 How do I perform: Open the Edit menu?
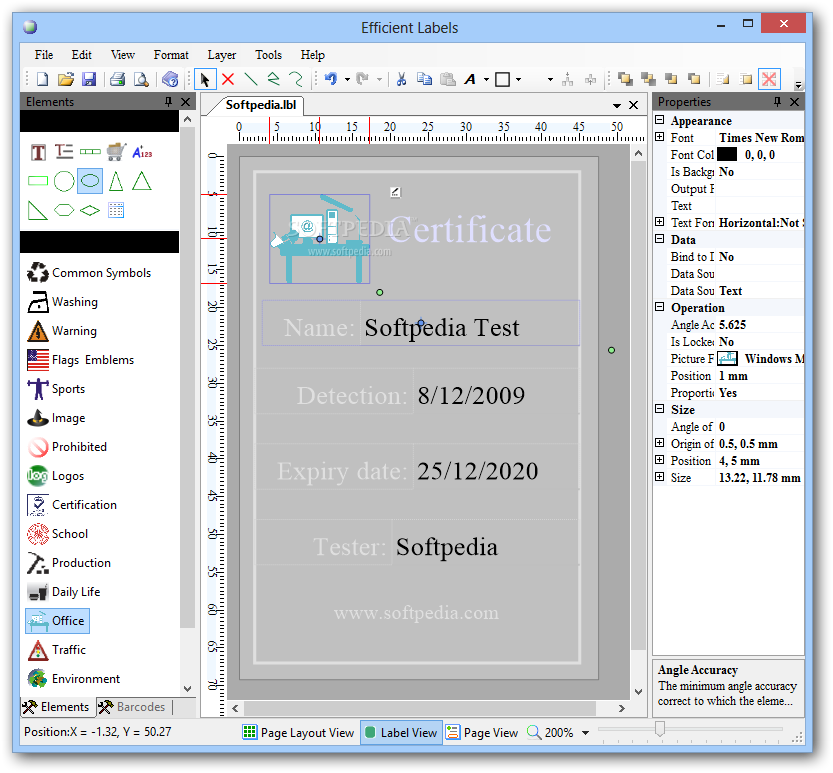(x=81, y=55)
